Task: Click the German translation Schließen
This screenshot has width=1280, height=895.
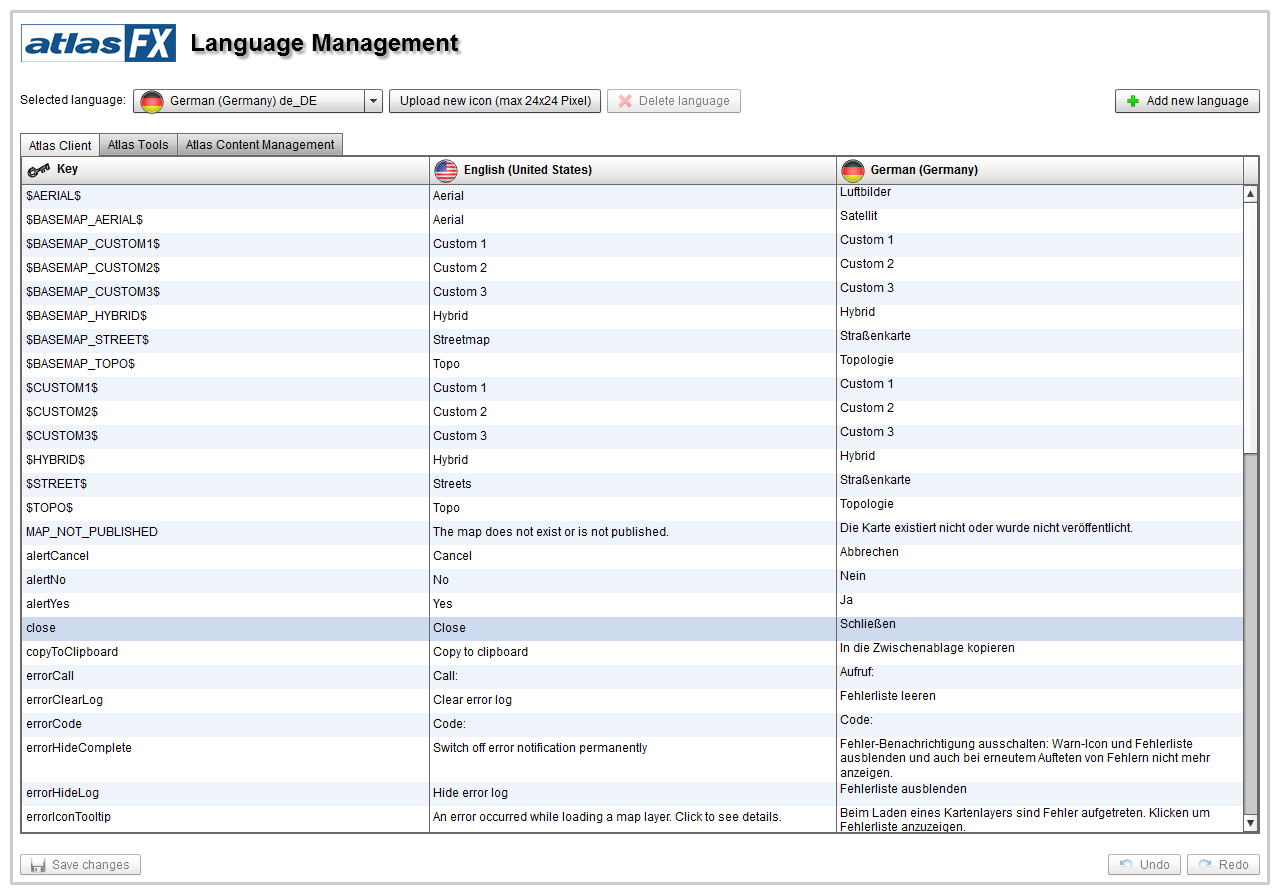Action: point(868,624)
